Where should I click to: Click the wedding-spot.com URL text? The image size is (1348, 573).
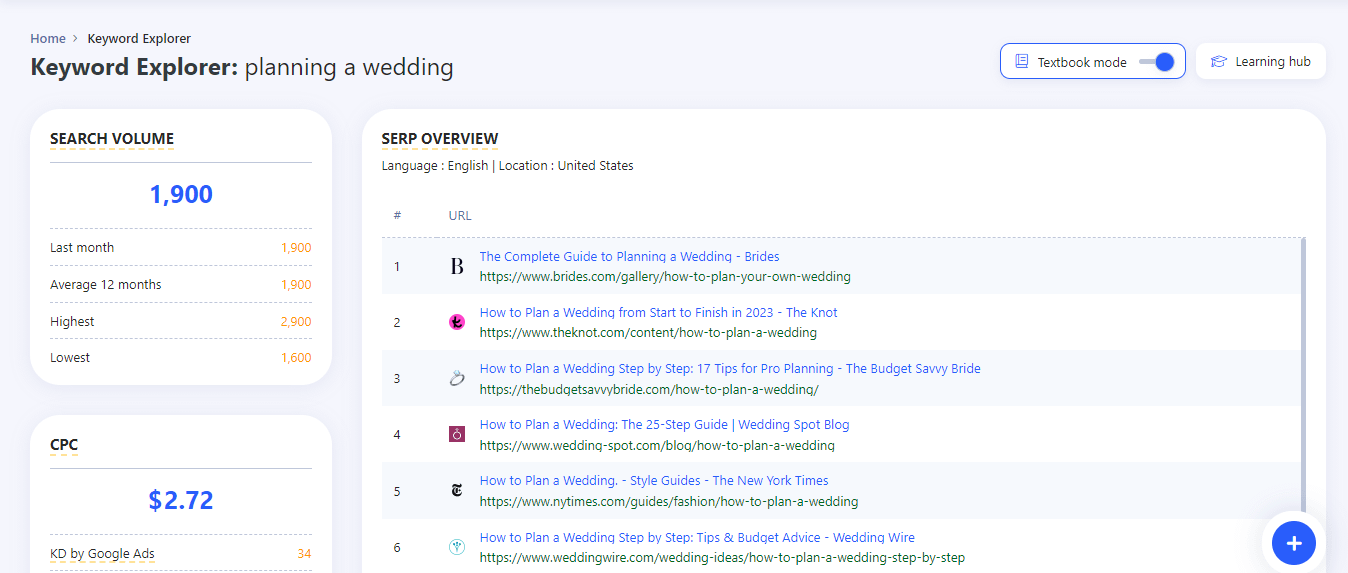[657, 445]
